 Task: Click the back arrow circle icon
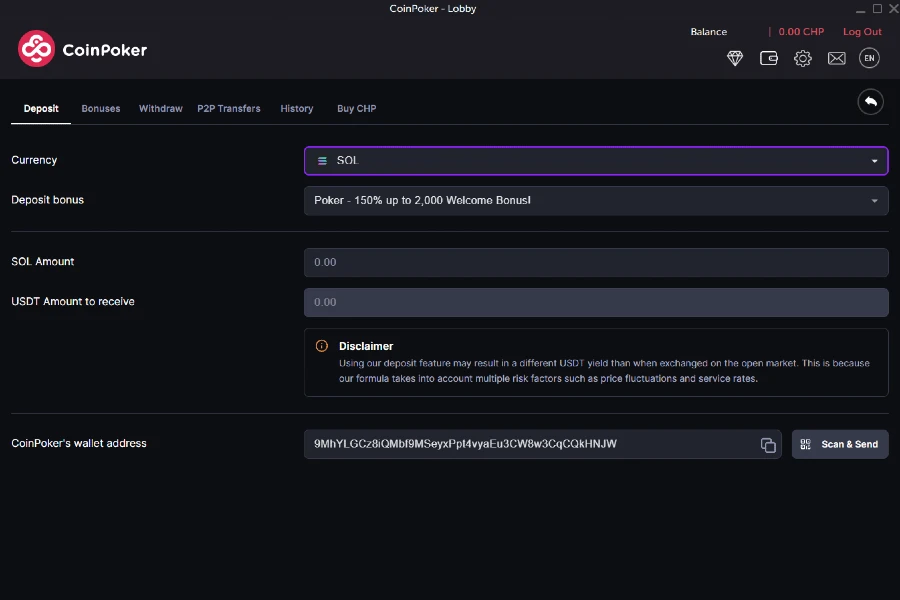pyautogui.click(x=870, y=101)
